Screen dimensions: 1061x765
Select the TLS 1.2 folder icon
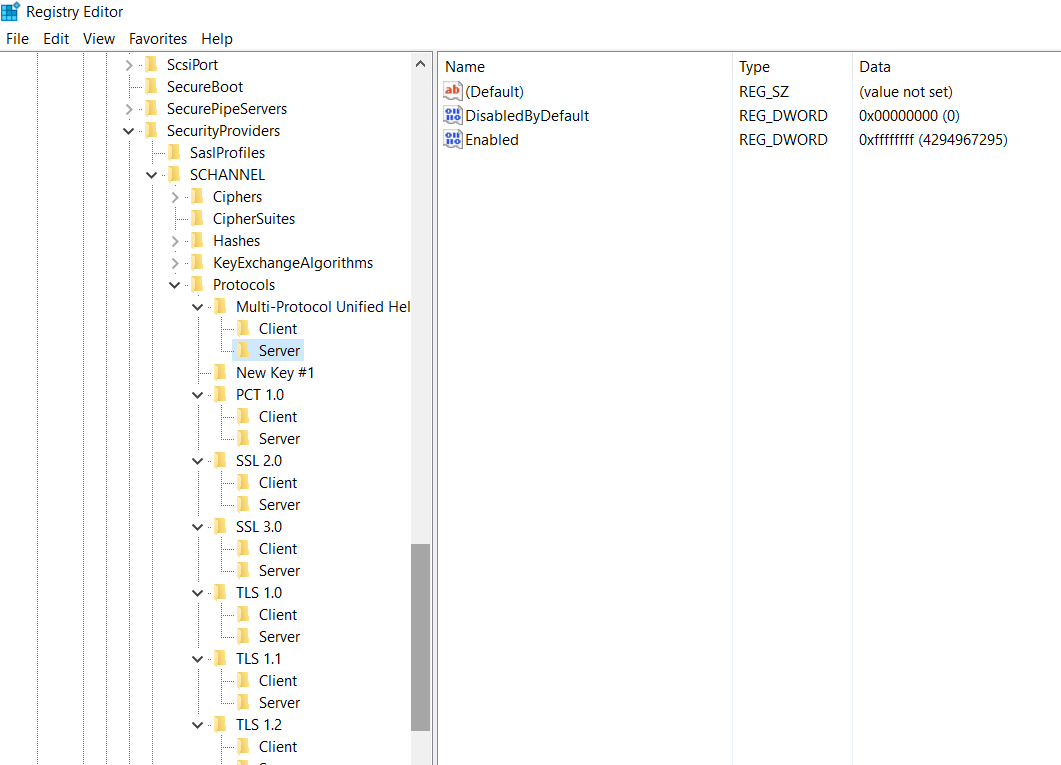(221, 724)
